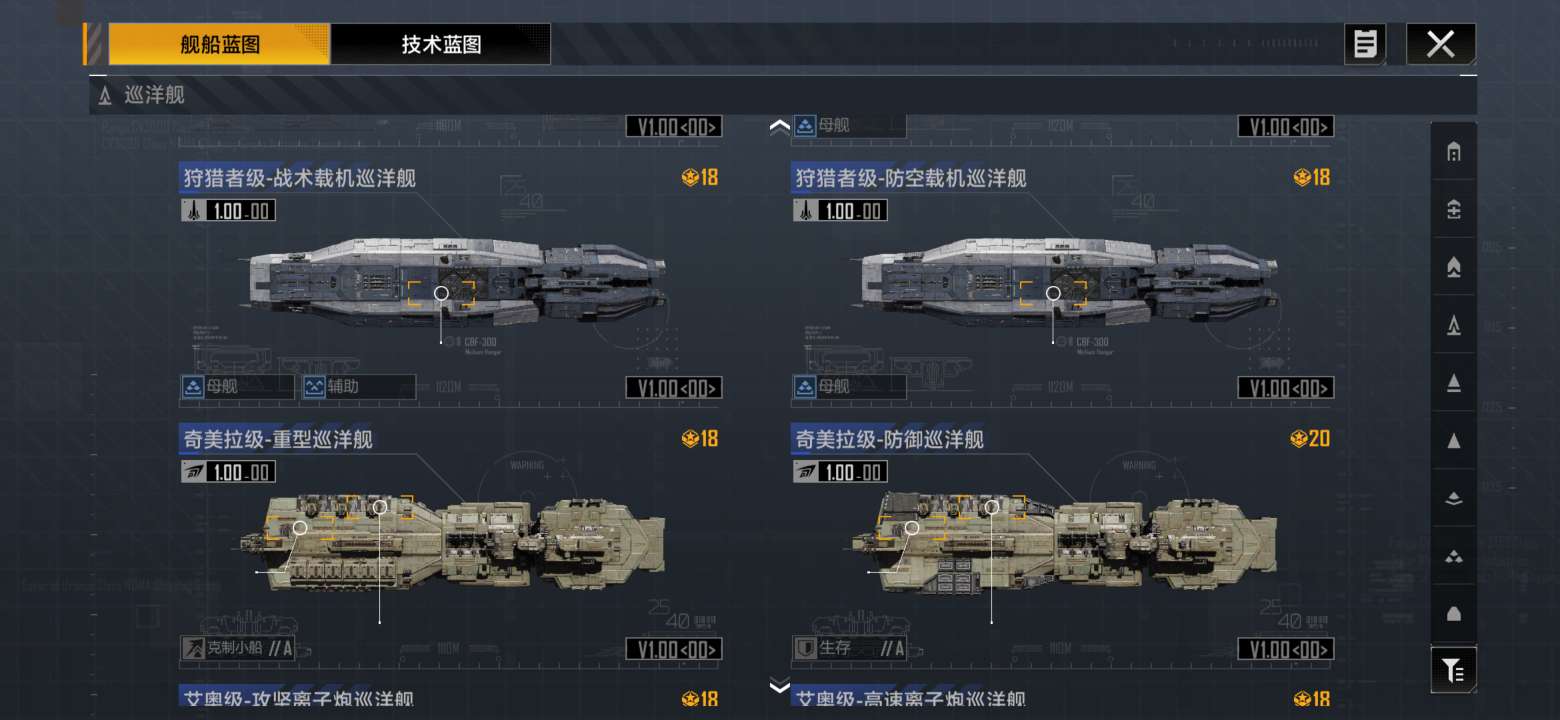Open the 奇美拉级-防御巡洋舰 blueprint

pyautogui.click(x=890, y=439)
